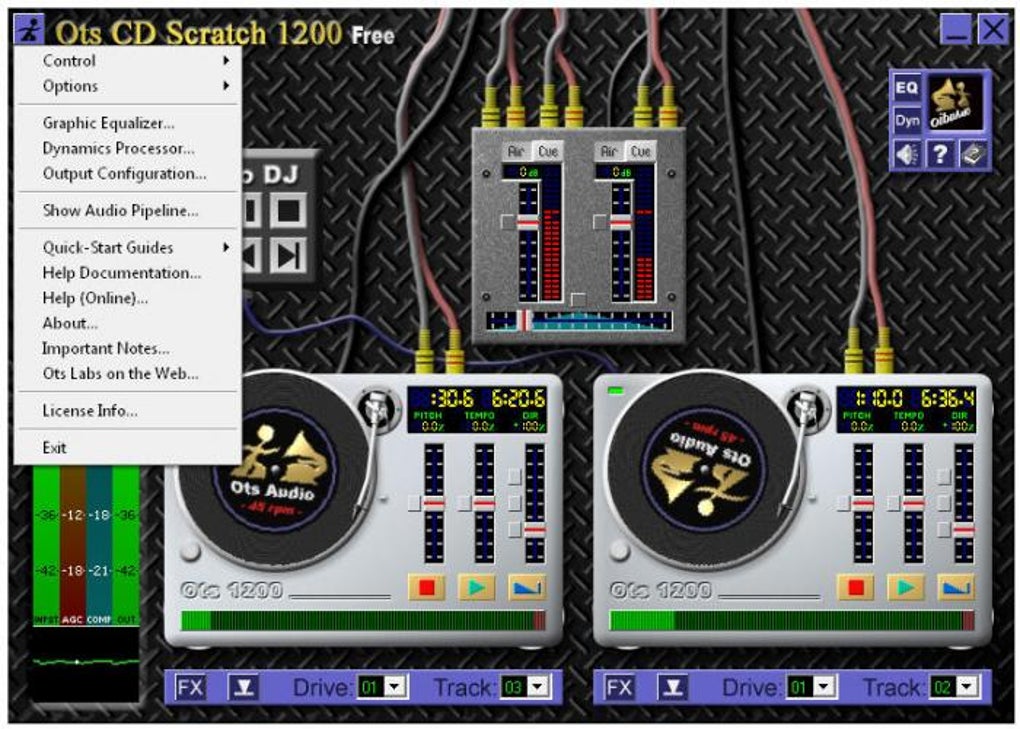Image resolution: width=1020 pixels, height=729 pixels.
Task: Click the tonearm on the right turntable
Action: point(803,449)
